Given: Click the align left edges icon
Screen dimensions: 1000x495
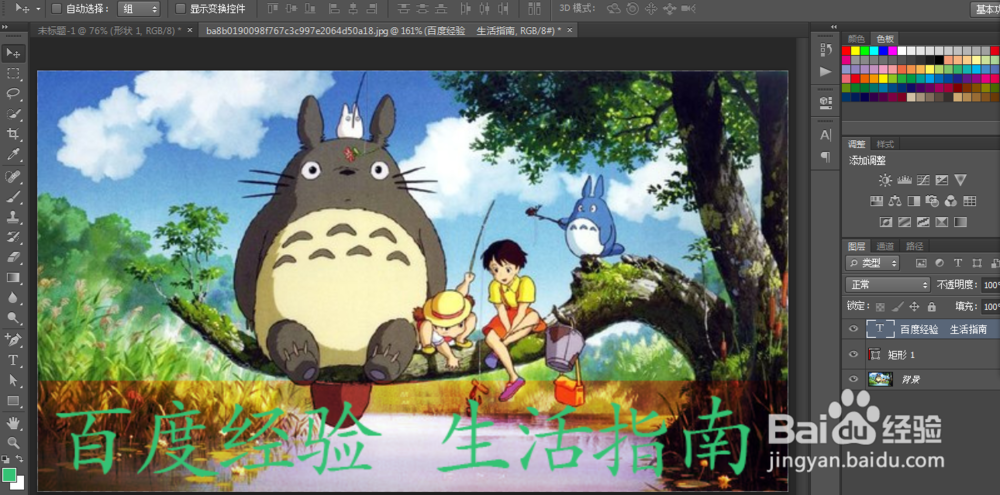Looking at the screenshot, I should 335,9.
